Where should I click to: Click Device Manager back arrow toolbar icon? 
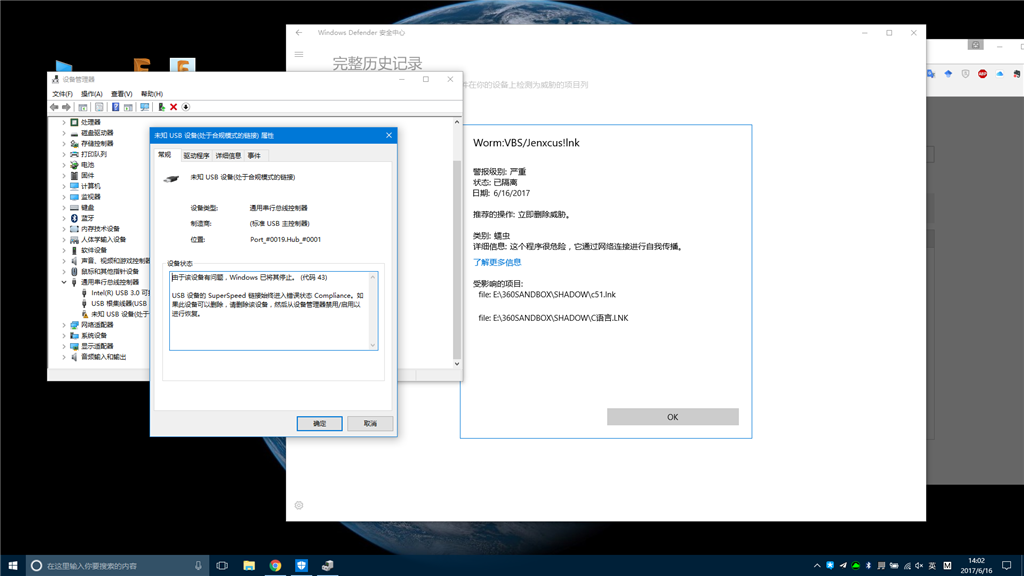tap(54, 107)
